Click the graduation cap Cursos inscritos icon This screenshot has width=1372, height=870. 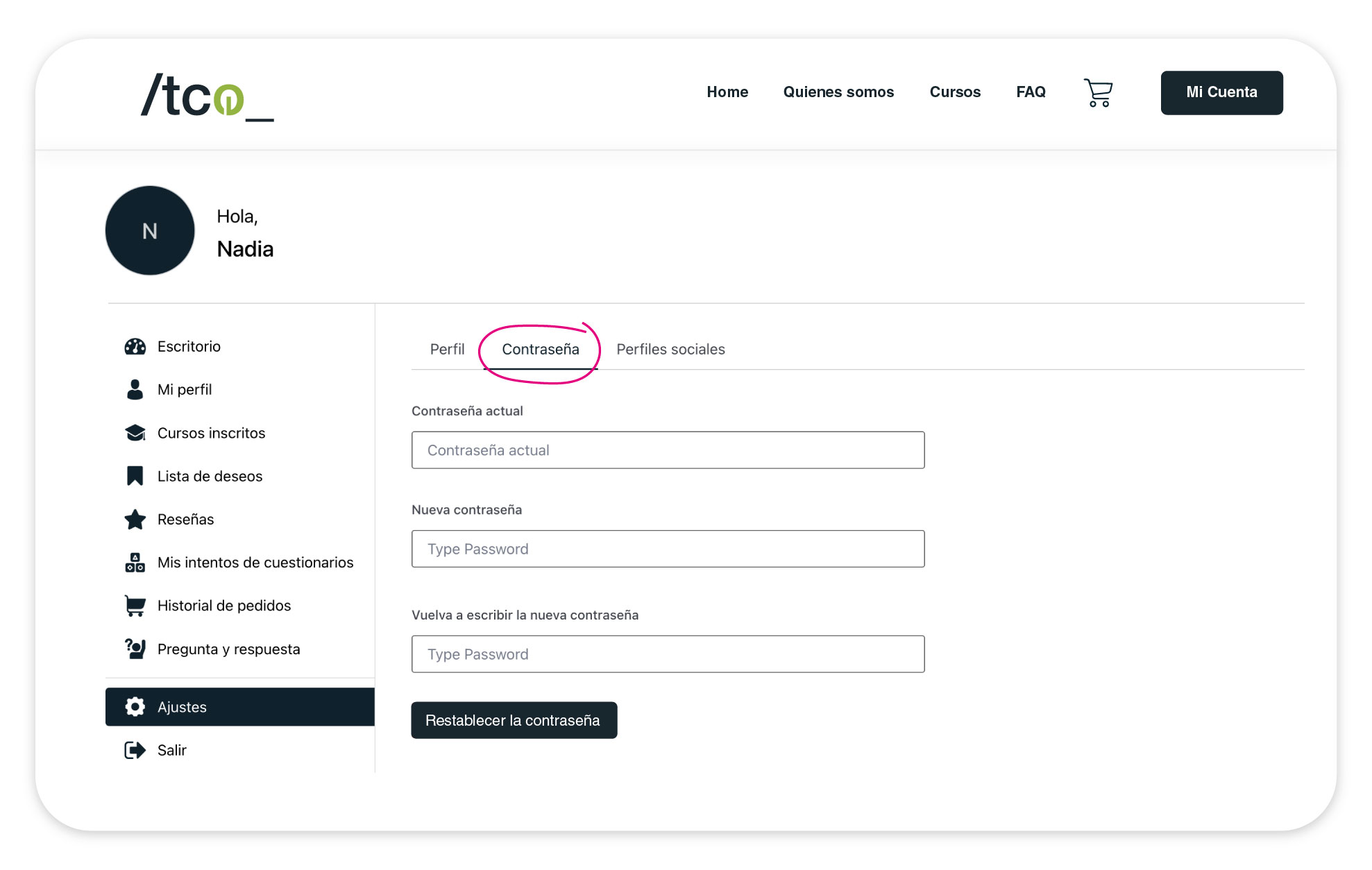135,433
